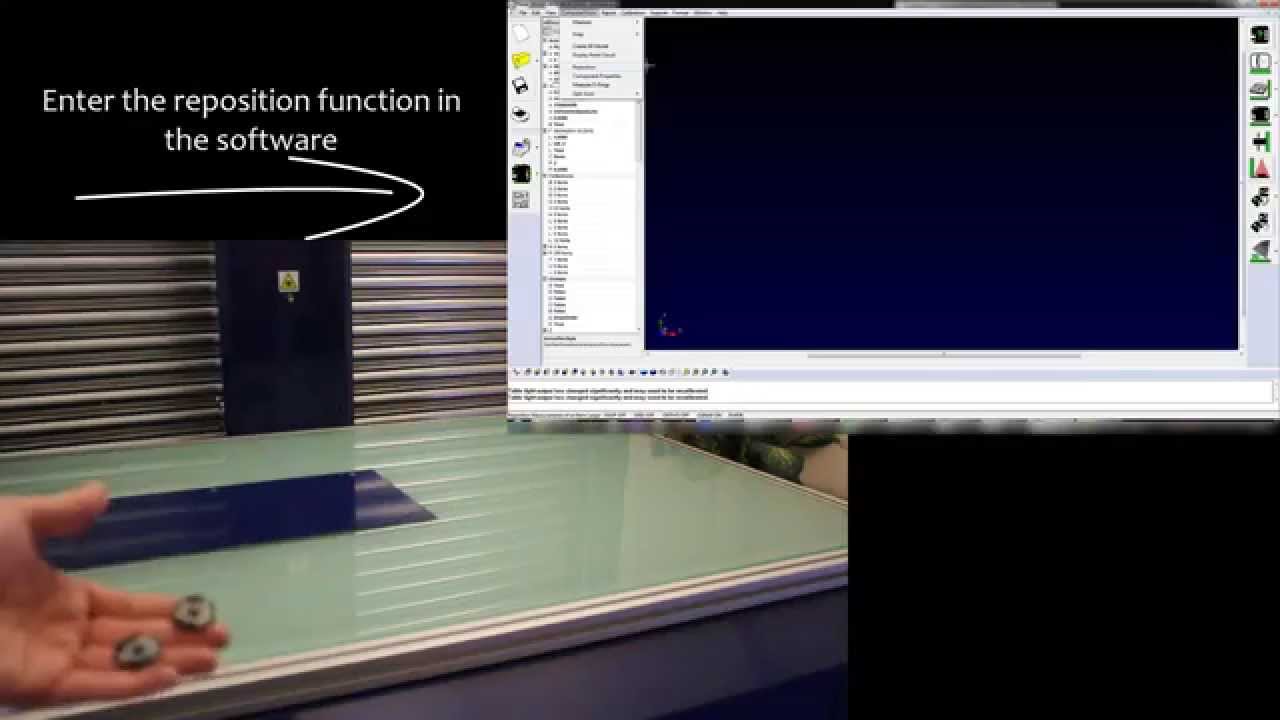
Task: Click the red cone icon in right toolbar
Action: tap(1260, 169)
